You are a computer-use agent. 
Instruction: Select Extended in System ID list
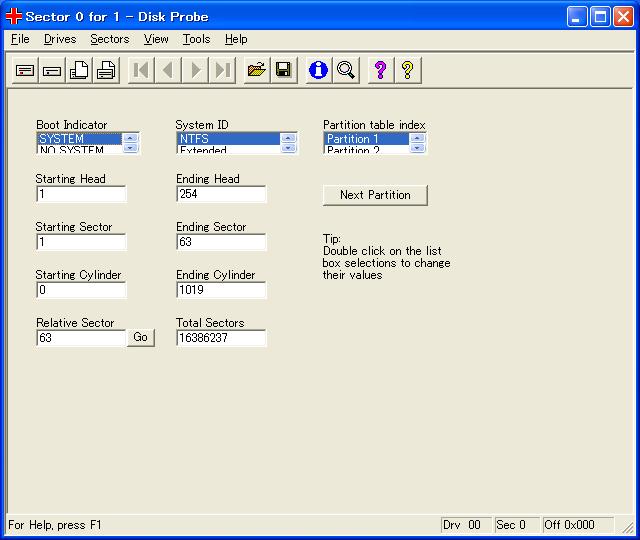[229, 149]
